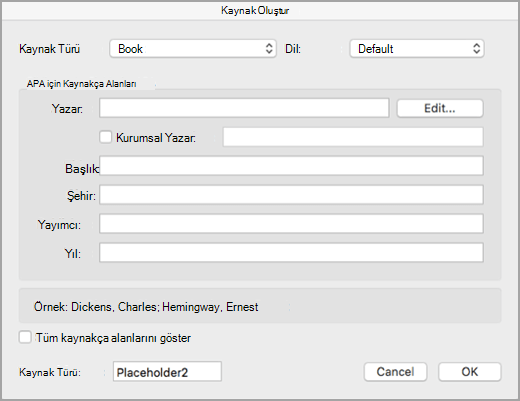
Task: Click the Cancel button
Action: tap(395, 372)
